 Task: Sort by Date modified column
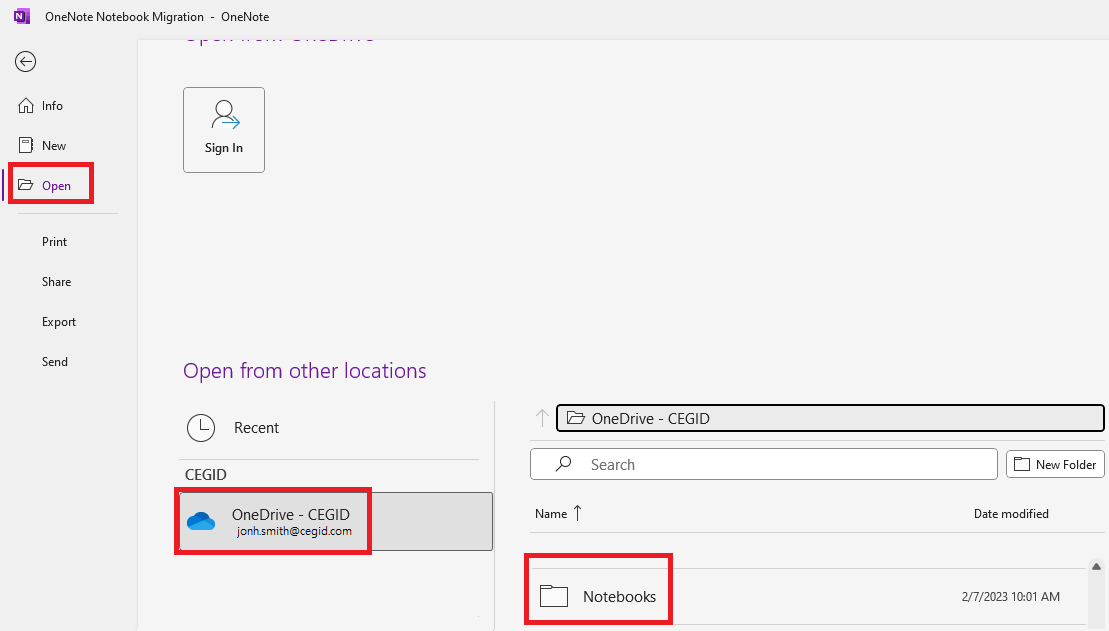point(1011,514)
